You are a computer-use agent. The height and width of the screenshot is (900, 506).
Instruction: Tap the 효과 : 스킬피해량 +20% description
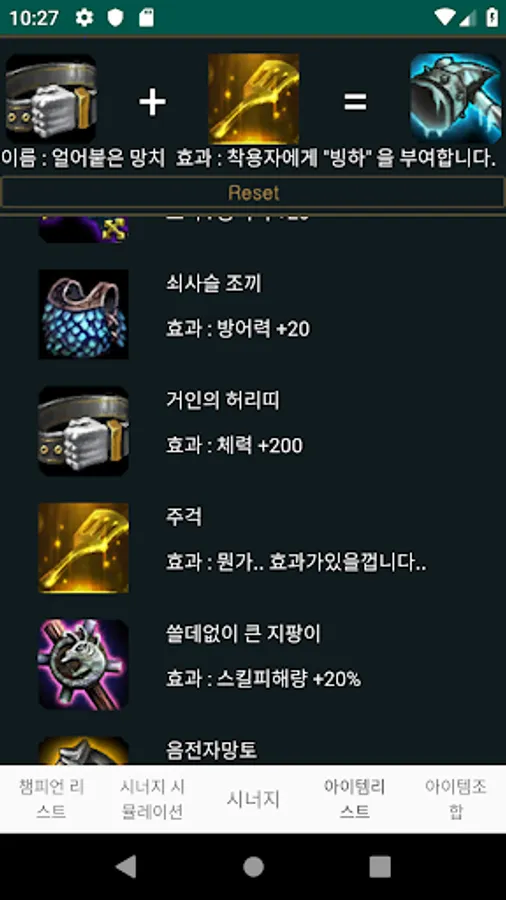point(263,680)
